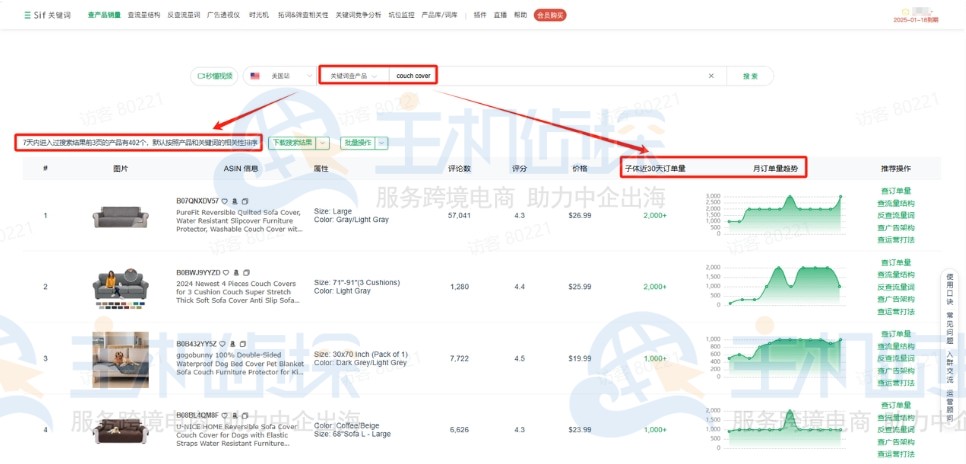966x464 pixels.
Task: Favorite ASIN B08BL4QM8F with heart icon
Action: click(x=225, y=415)
